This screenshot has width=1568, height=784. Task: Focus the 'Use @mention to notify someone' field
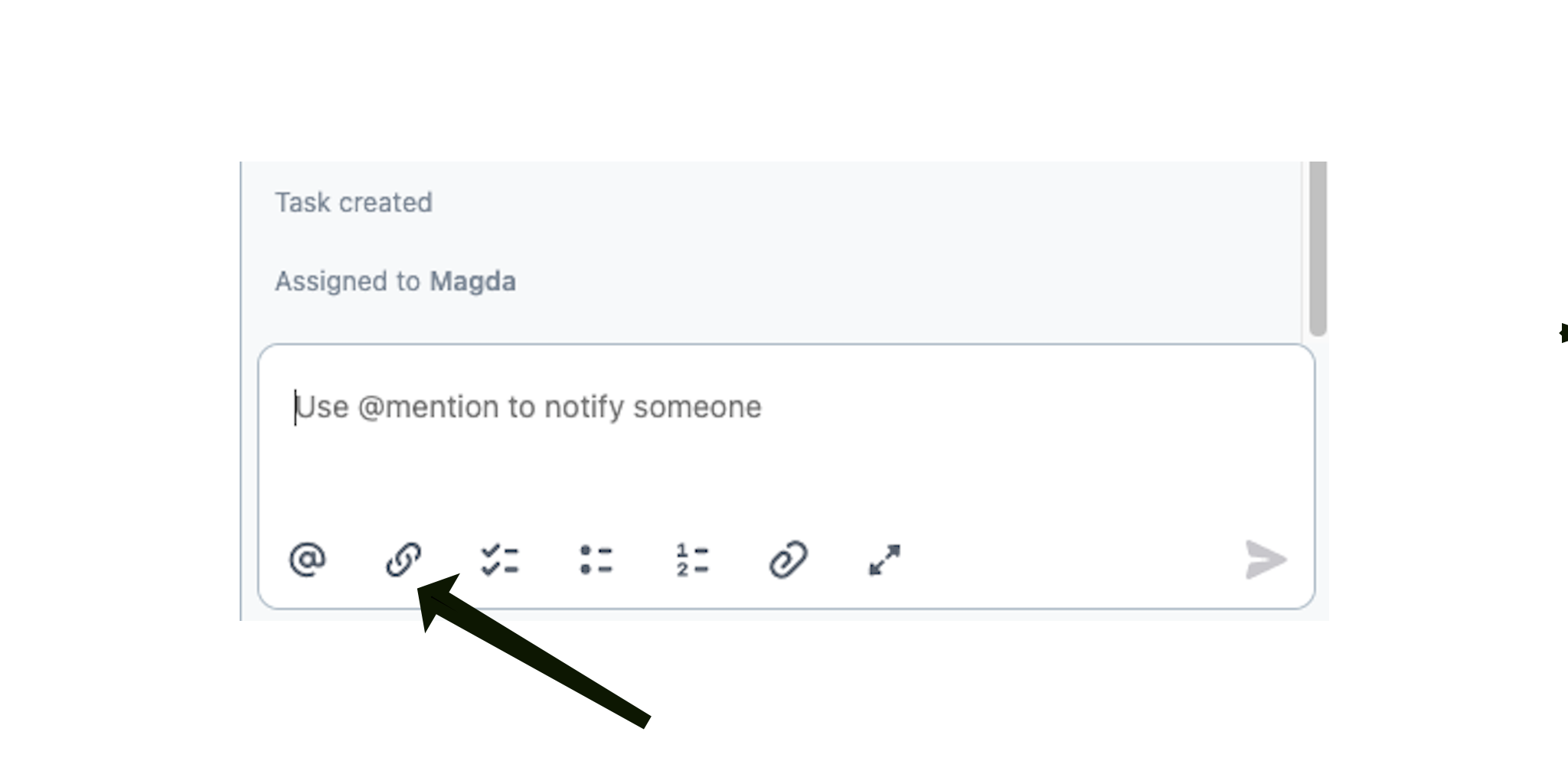(x=786, y=438)
